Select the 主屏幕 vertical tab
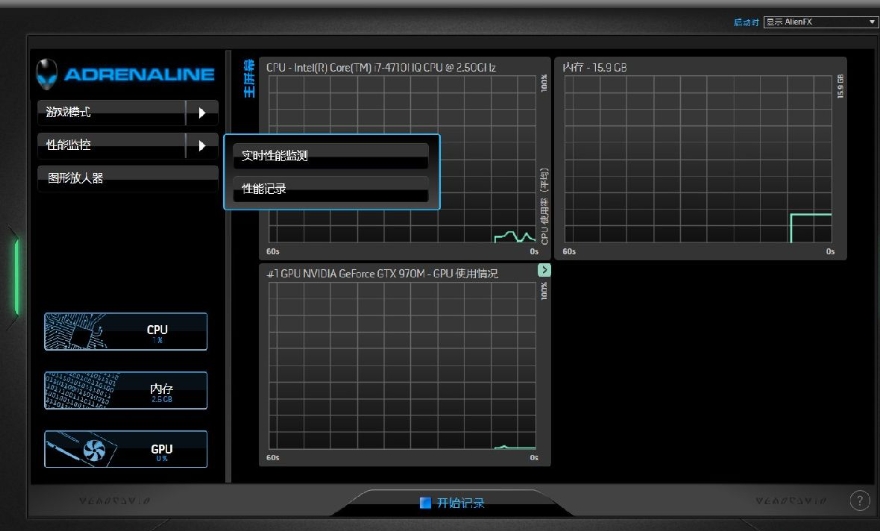 click(249, 79)
